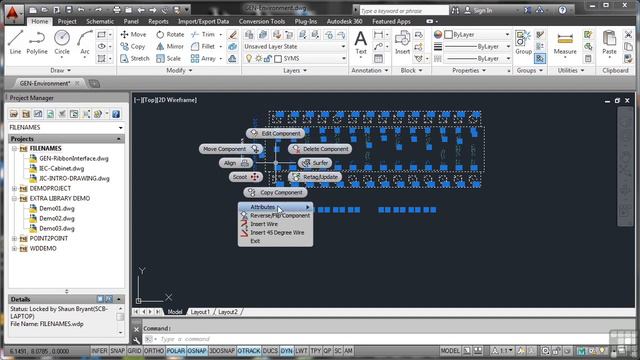Toggle GRID display in status bar
Screen dimensions: 640x360
(134, 351)
